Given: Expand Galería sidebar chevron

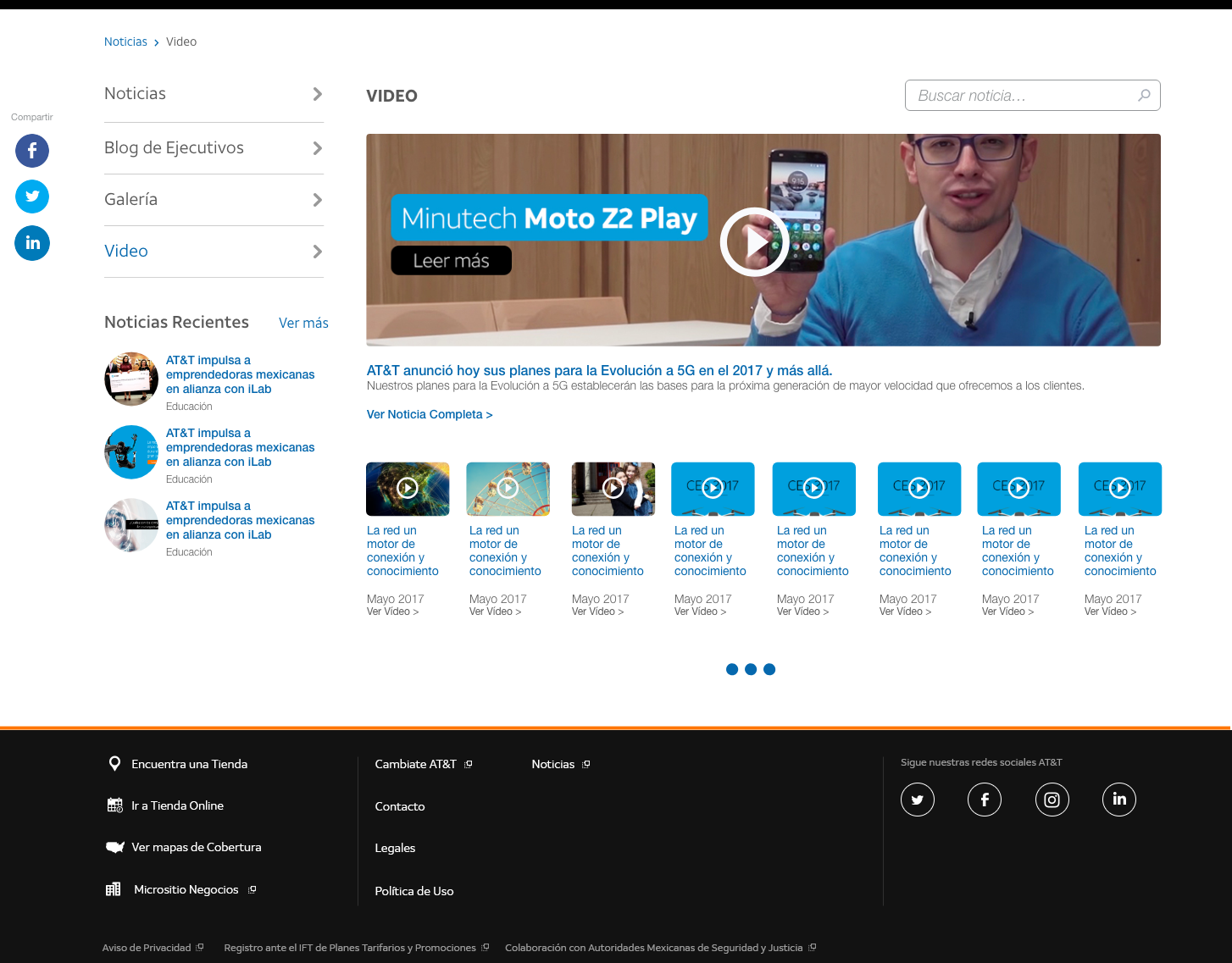Looking at the screenshot, I should pyautogui.click(x=318, y=200).
